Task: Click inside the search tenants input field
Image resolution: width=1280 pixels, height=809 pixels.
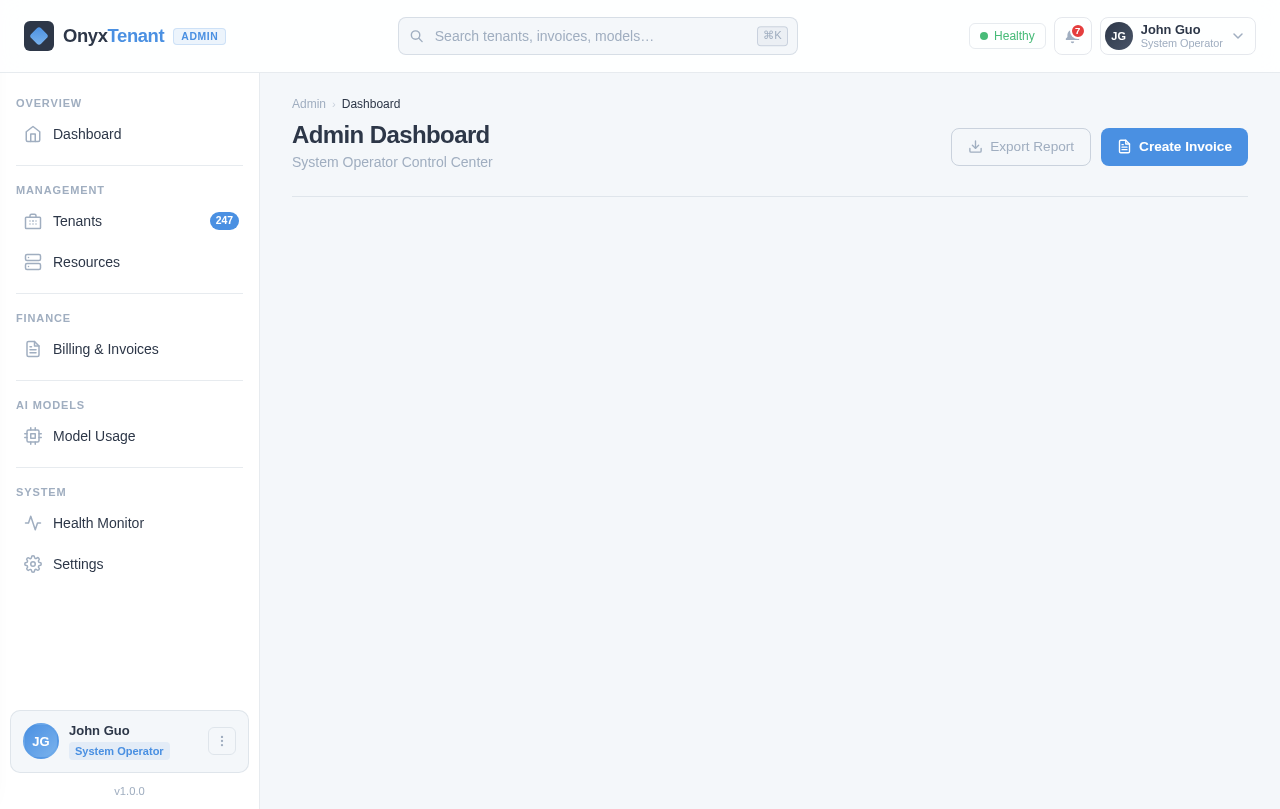Action: point(580,36)
